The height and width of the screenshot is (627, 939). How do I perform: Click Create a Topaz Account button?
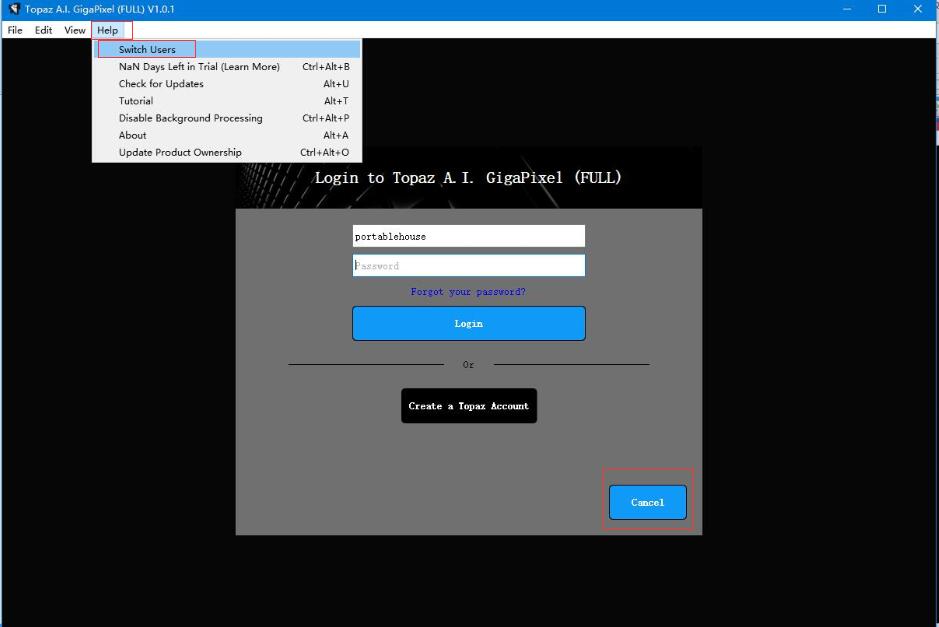tap(468, 405)
